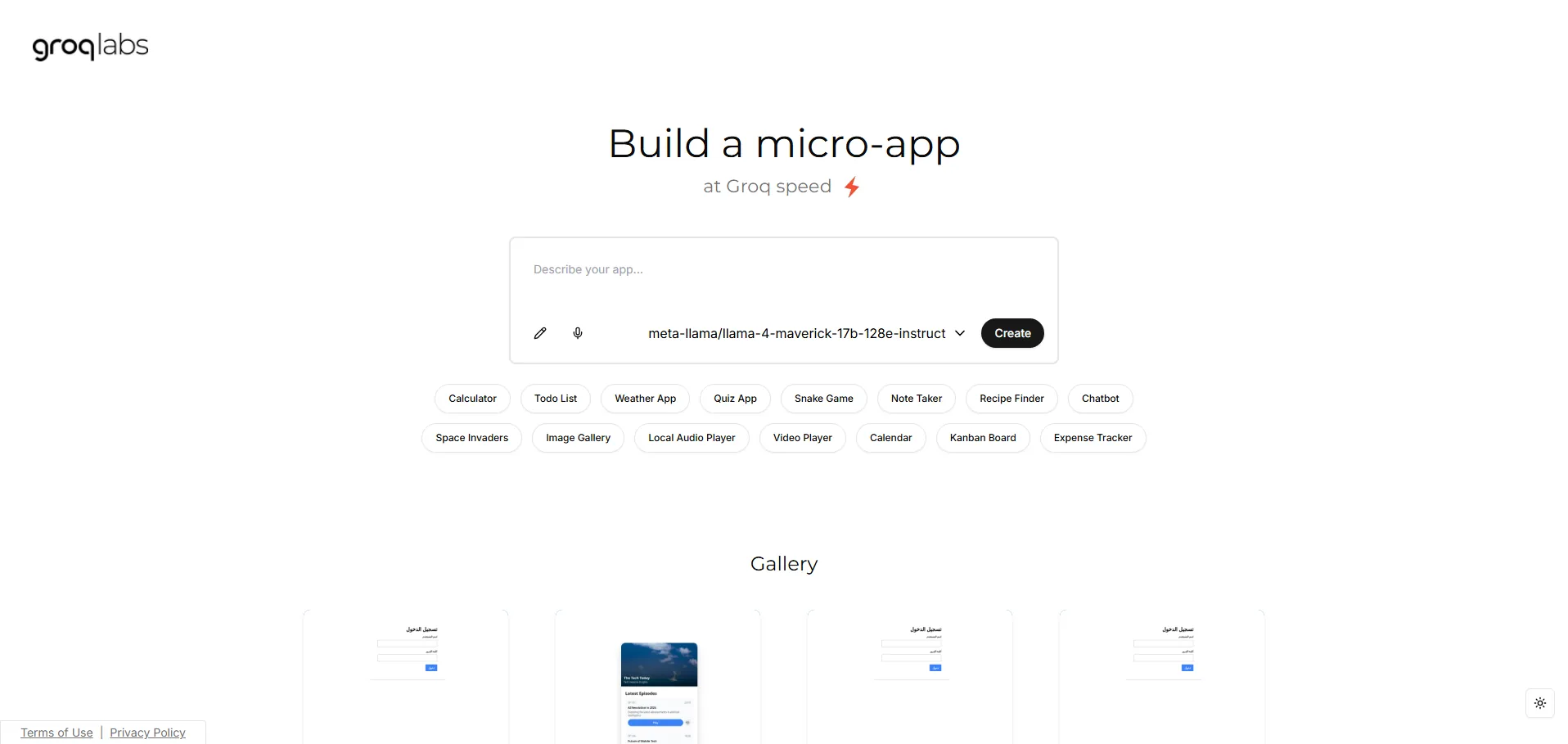Choose the Kanban Board suggestion

pos(983,438)
